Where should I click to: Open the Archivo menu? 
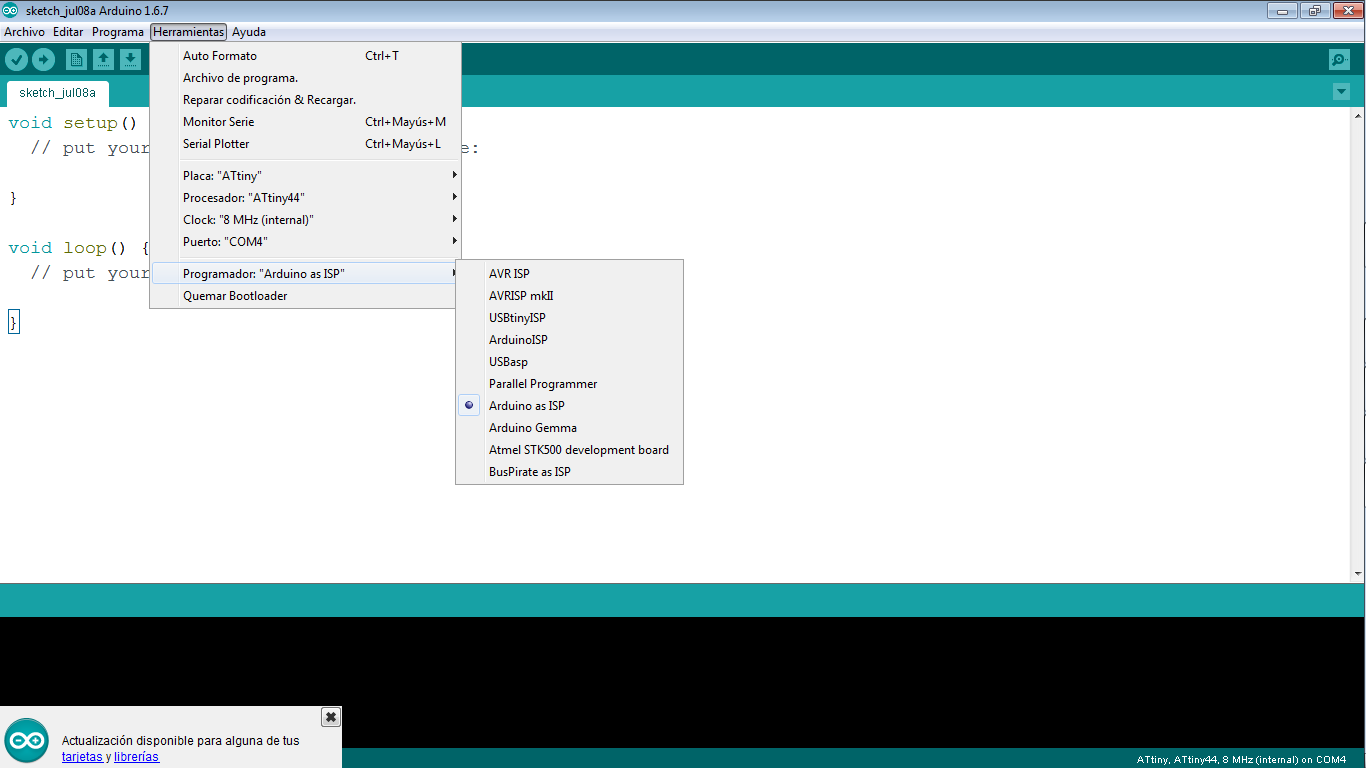coord(24,32)
